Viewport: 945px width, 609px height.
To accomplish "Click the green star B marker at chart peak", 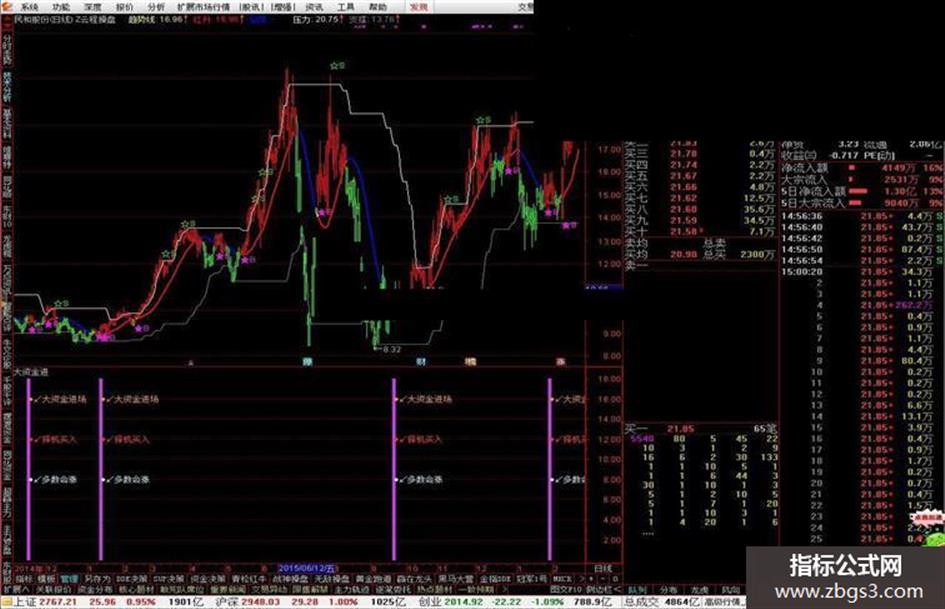I will pyautogui.click(x=337, y=65).
